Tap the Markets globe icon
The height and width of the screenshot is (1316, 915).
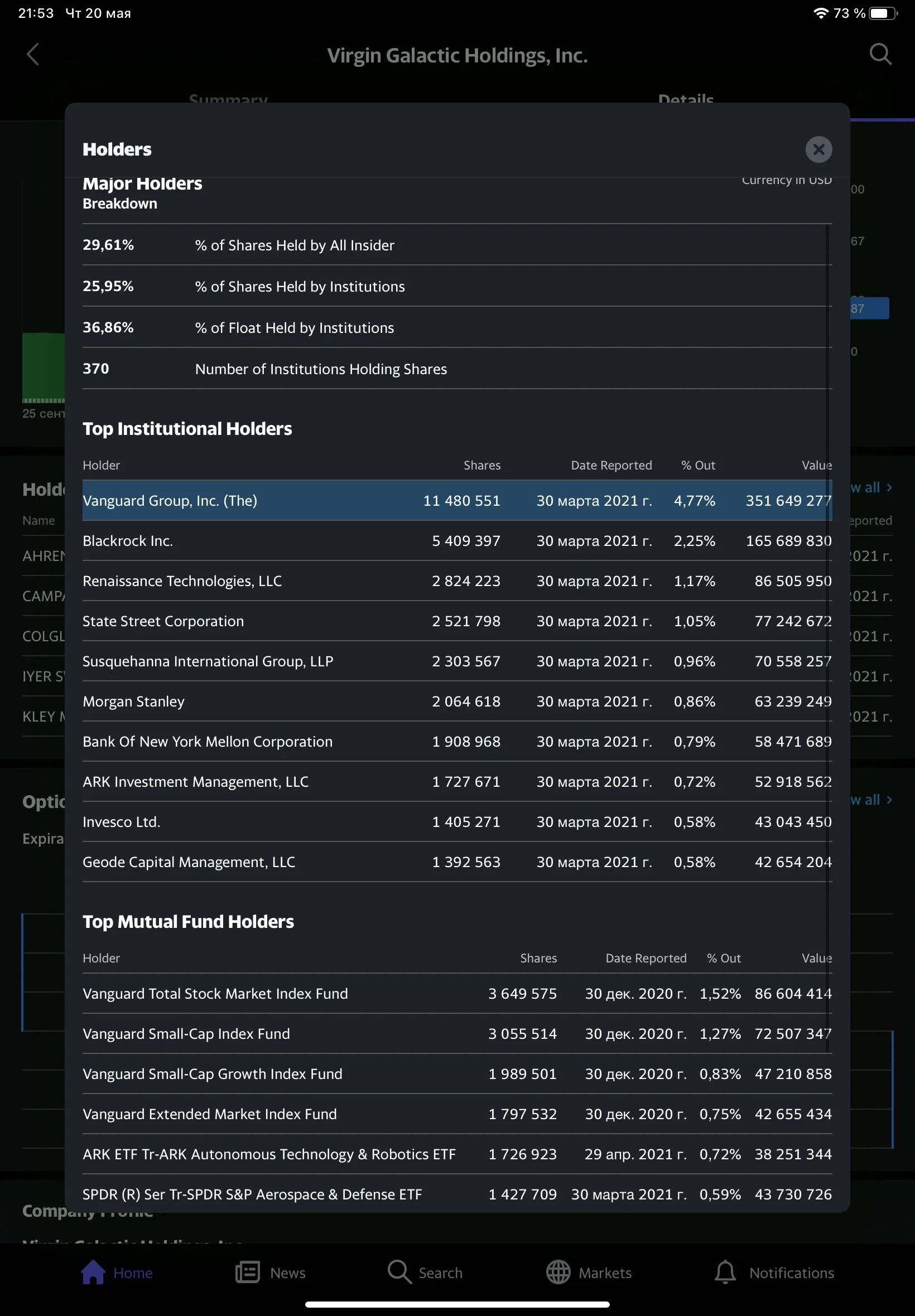coord(558,1272)
